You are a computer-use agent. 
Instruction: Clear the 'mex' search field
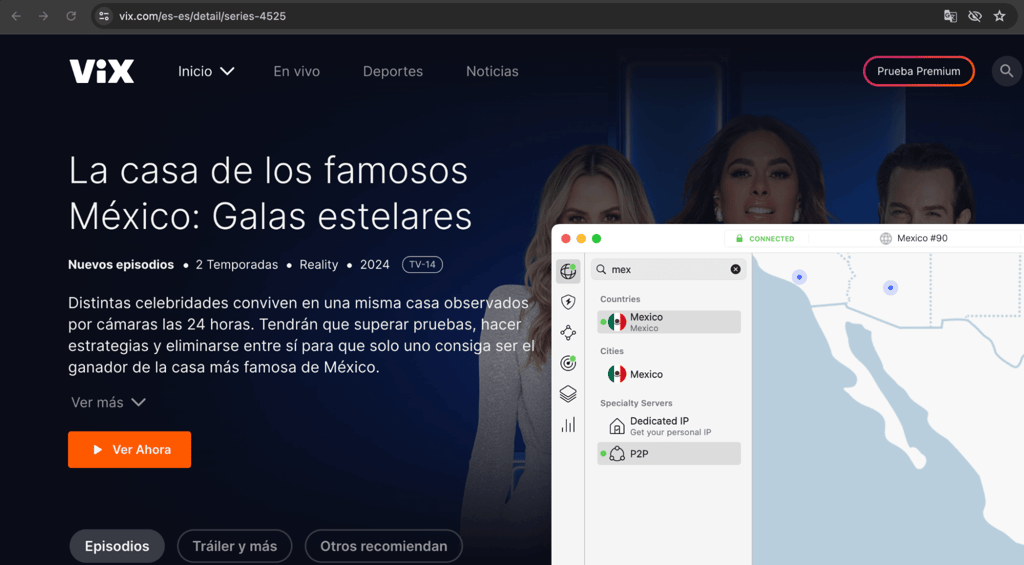coord(735,269)
